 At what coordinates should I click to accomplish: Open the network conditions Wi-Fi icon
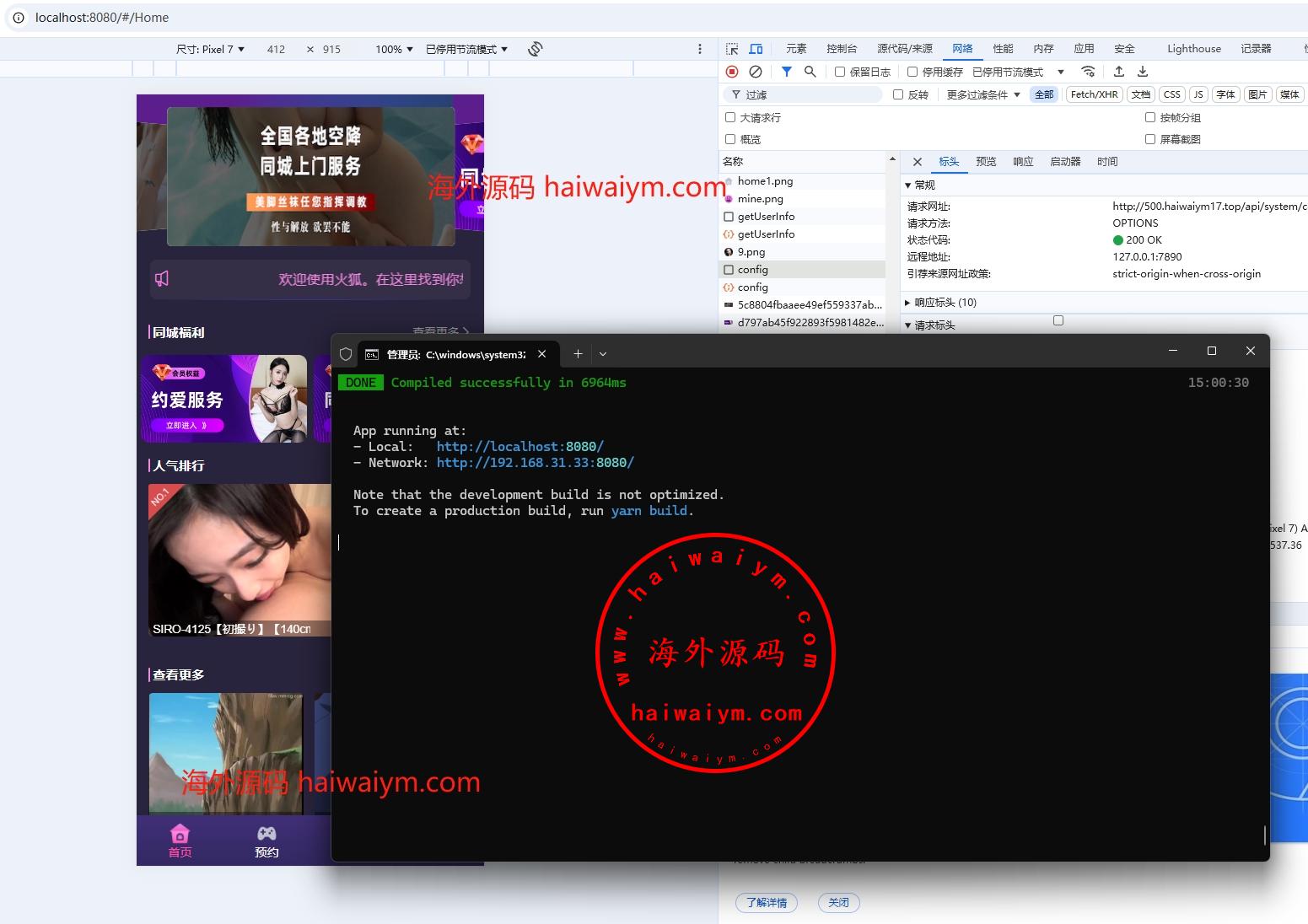coord(1088,72)
